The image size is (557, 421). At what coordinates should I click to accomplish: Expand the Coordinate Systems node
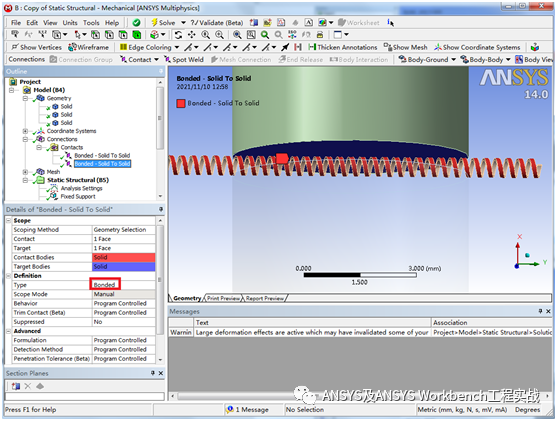tap(26, 131)
